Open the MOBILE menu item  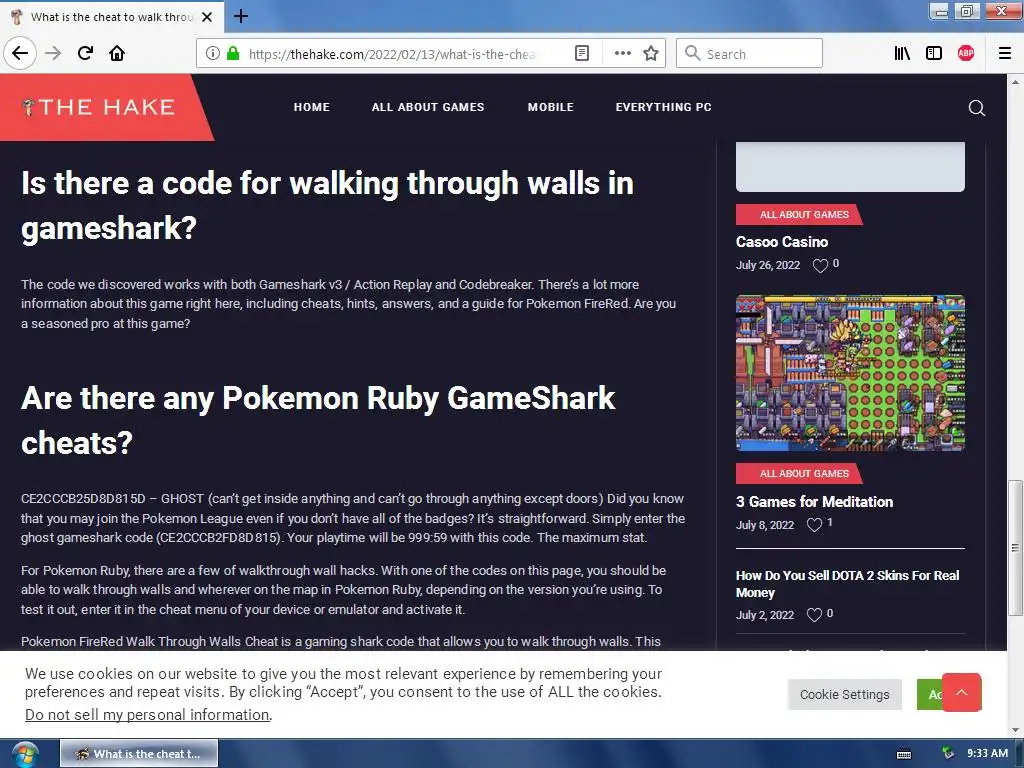[551, 107]
